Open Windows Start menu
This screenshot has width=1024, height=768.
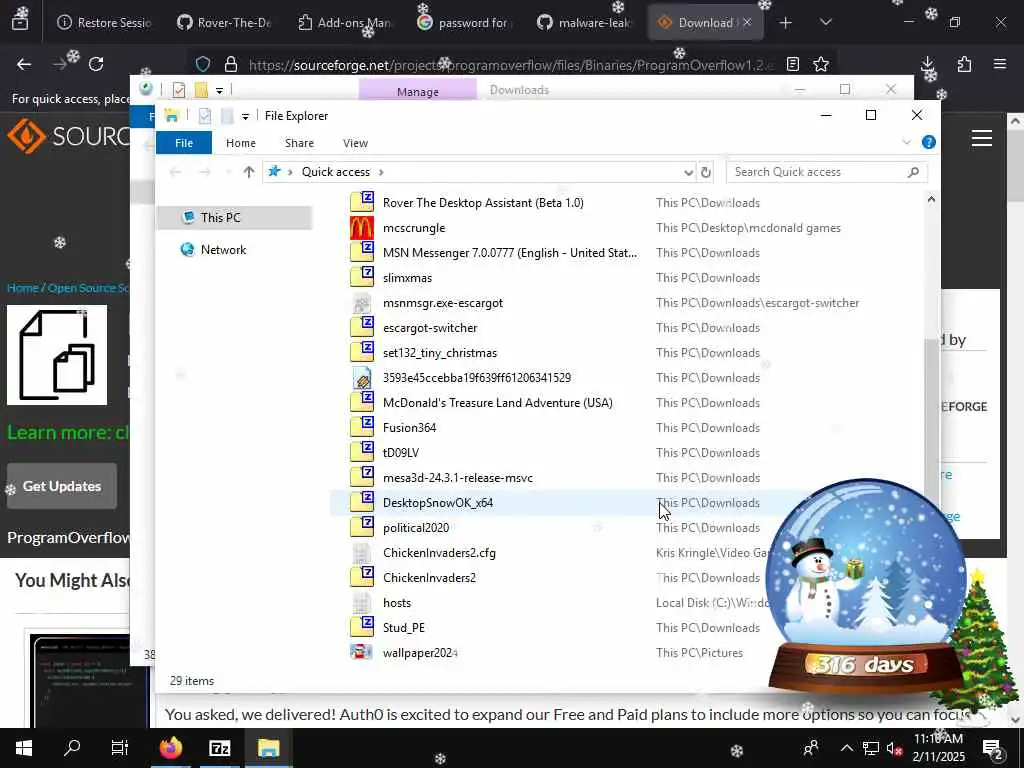point(24,748)
